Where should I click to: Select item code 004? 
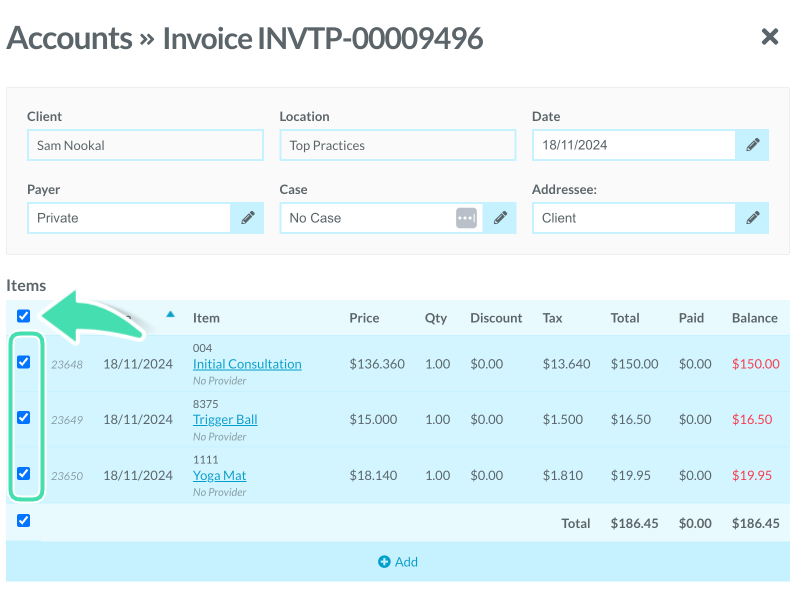pos(202,348)
